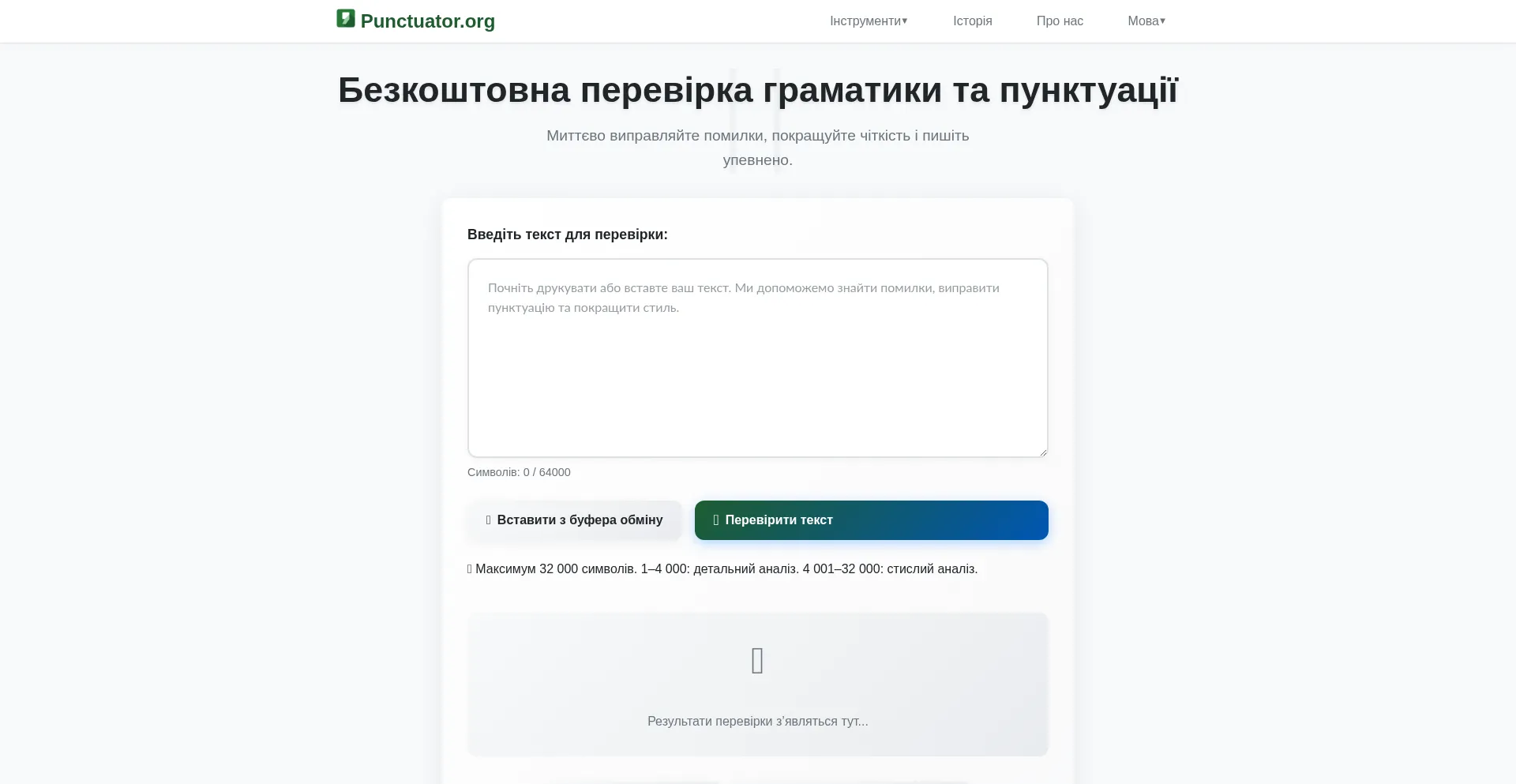
Task: Click the Результати перевірки з'являться тут text
Action: coord(757,722)
